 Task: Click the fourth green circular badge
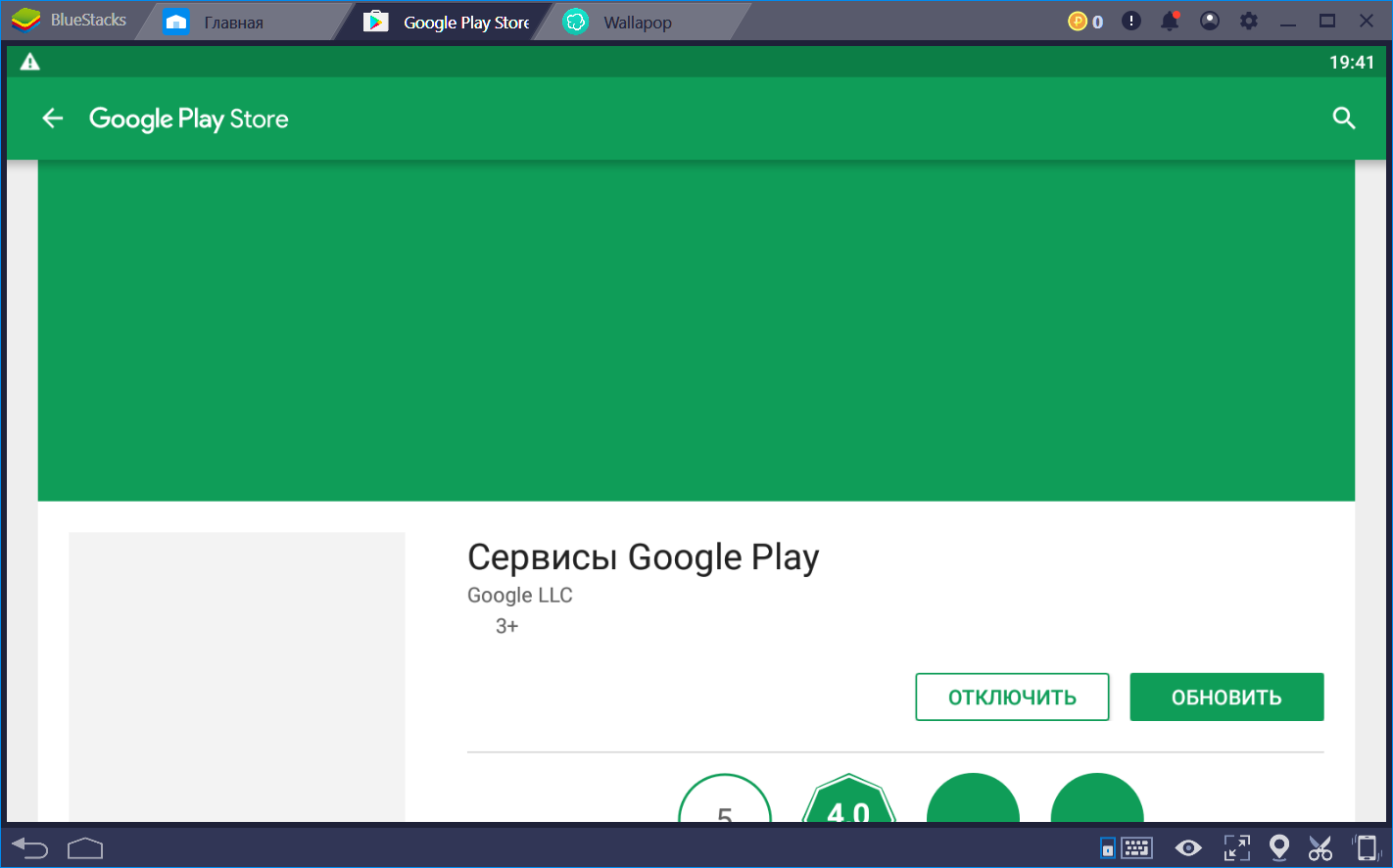coord(1097,798)
